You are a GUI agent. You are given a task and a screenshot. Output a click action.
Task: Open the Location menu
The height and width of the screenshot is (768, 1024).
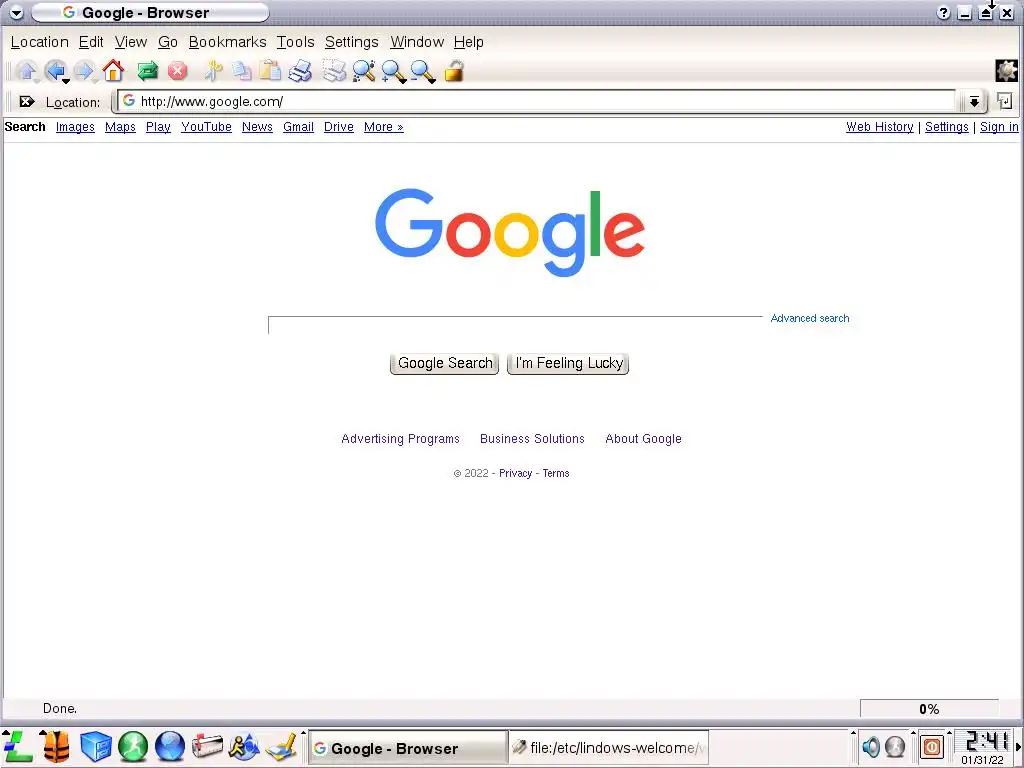[39, 42]
